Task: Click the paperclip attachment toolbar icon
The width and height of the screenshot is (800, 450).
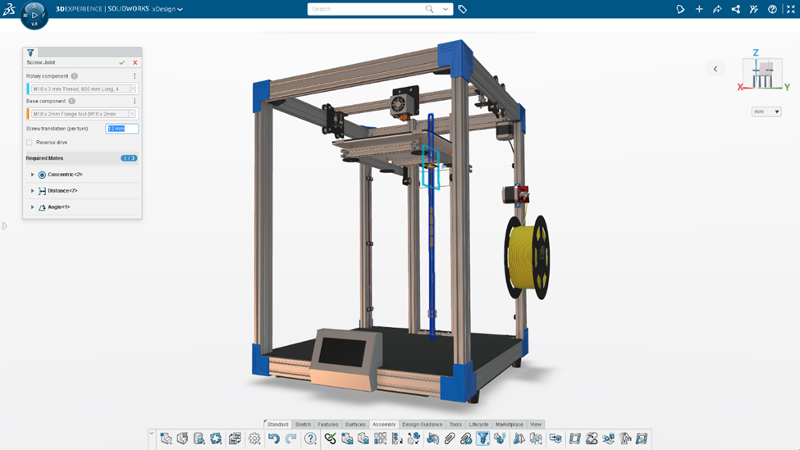Action: (x=449, y=438)
